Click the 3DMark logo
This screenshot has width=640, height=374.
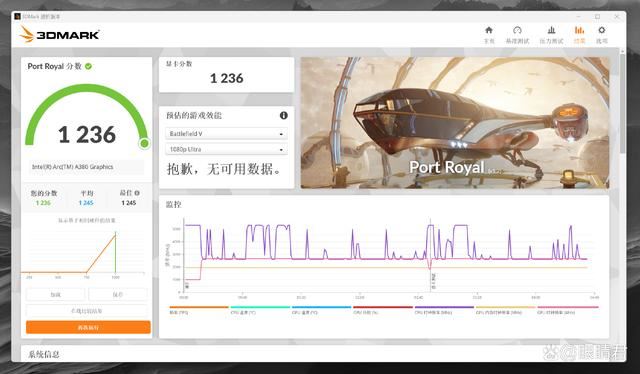59,34
